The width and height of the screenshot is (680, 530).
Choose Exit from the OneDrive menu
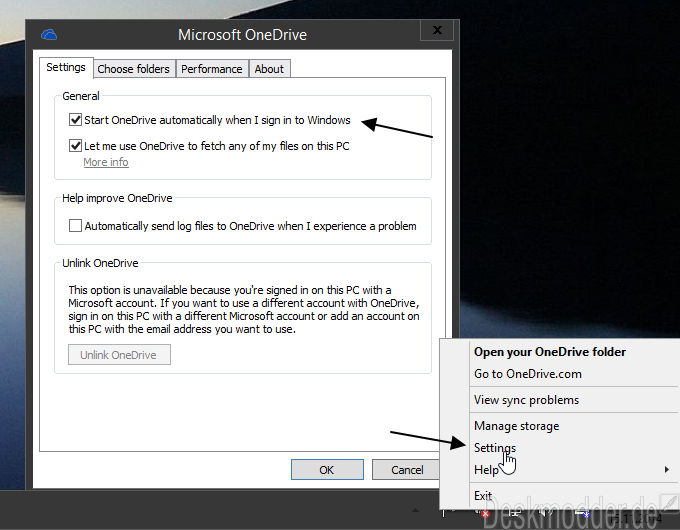click(x=483, y=496)
